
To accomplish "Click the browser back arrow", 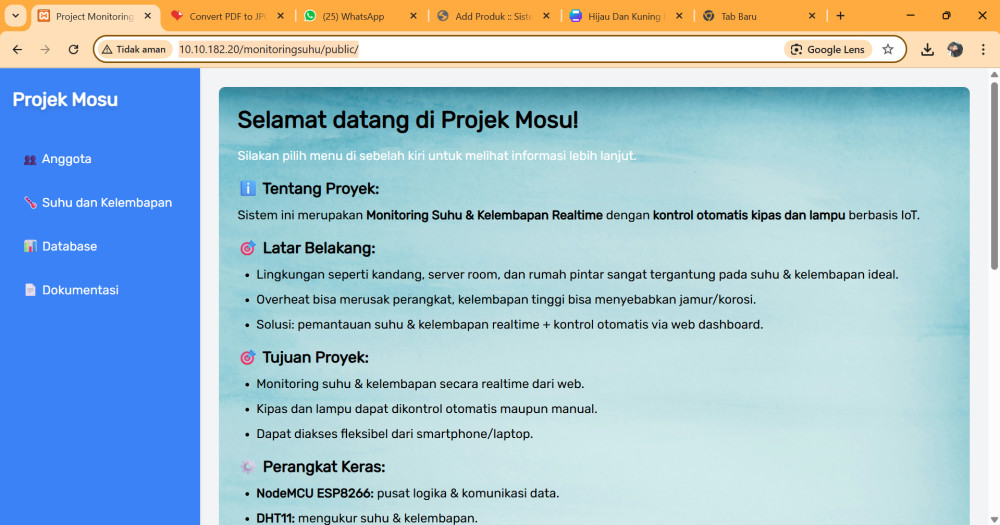I will [x=17, y=49].
